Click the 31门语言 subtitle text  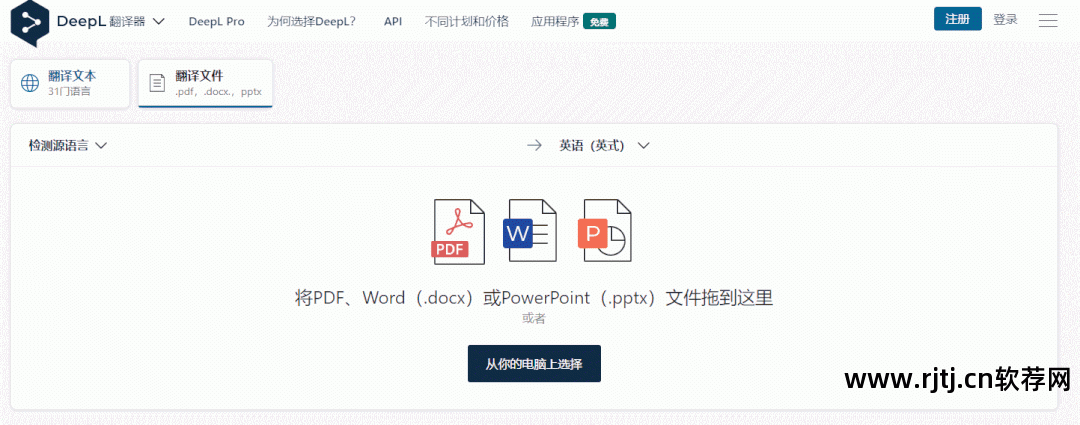point(69,91)
